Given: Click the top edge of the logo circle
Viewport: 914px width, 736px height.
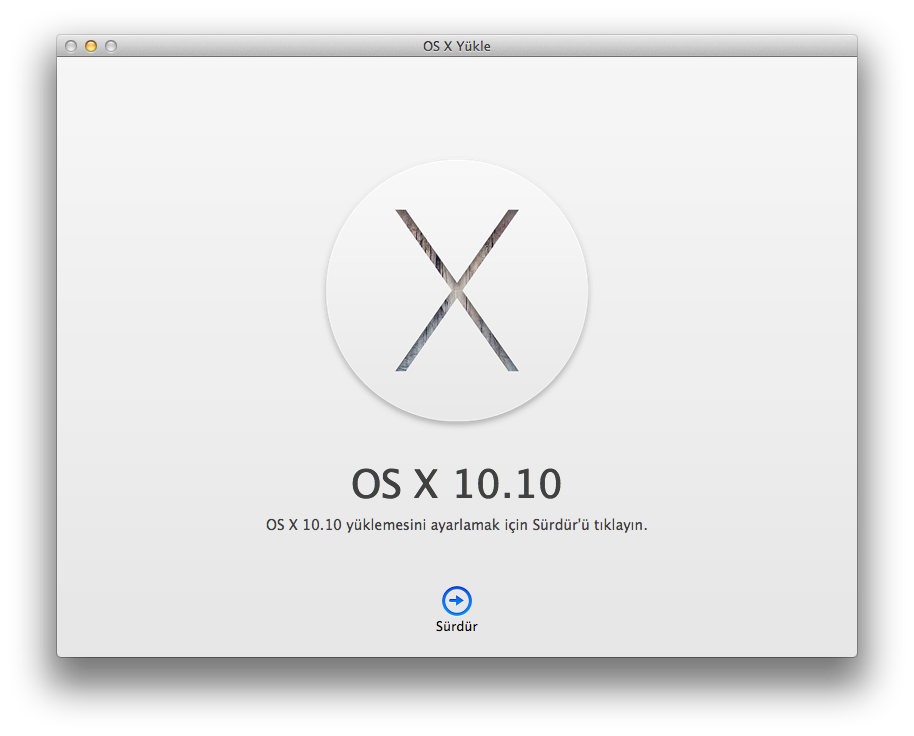Looking at the screenshot, I should pyautogui.click(x=457, y=163).
